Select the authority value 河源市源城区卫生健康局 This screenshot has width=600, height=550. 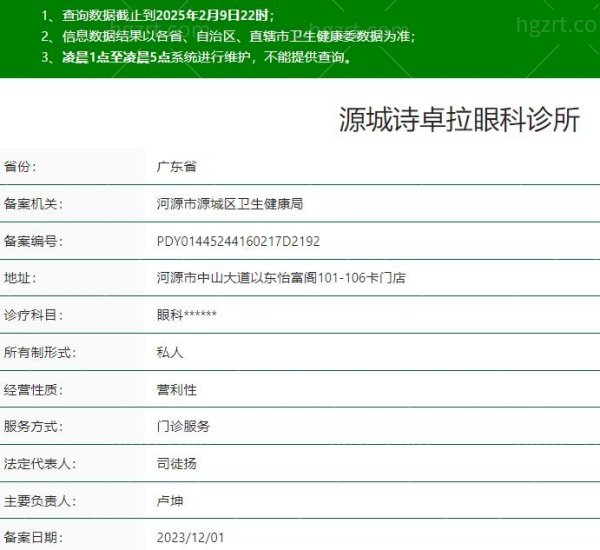click(x=230, y=204)
